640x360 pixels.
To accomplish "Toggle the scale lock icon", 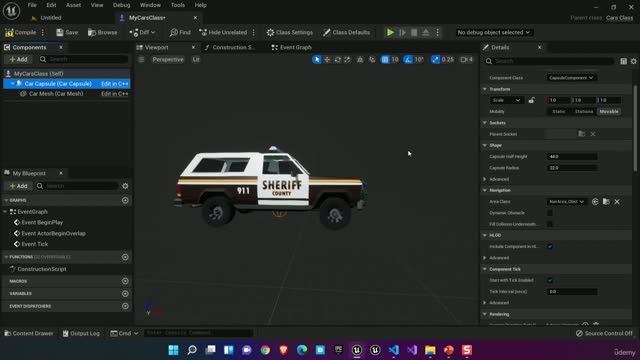I will pyautogui.click(x=531, y=100).
